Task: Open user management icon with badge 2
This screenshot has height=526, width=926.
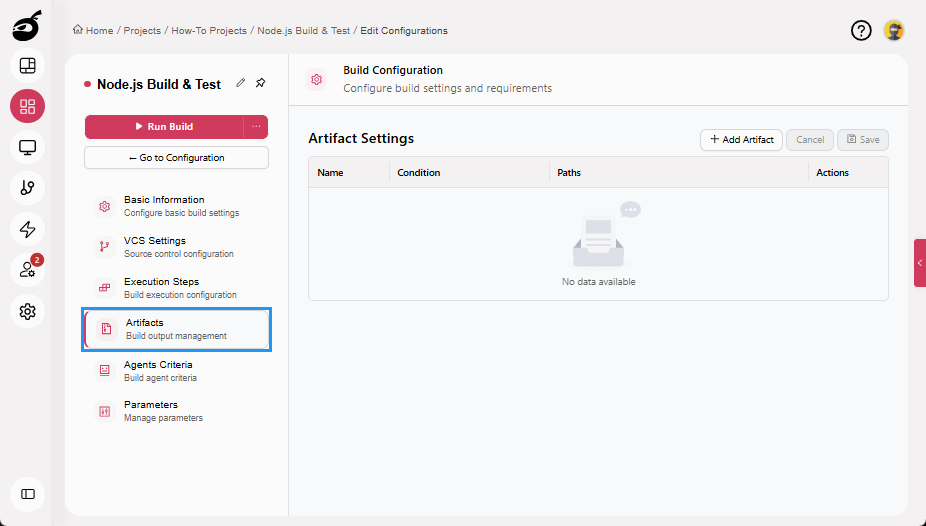Action: coord(27,270)
